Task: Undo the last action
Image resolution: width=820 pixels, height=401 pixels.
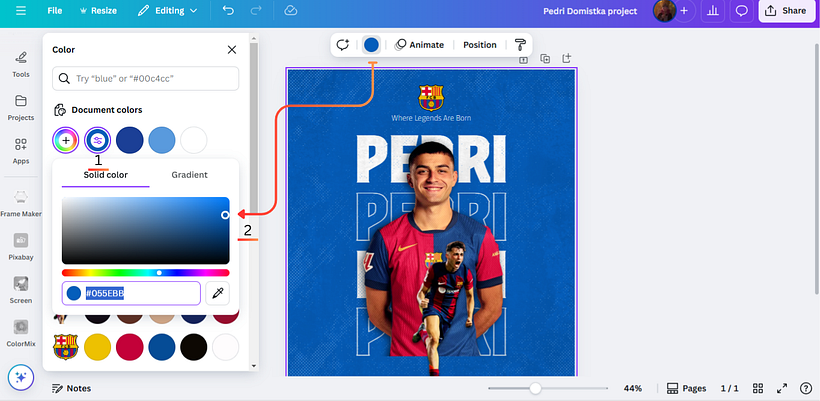Action: [228, 11]
